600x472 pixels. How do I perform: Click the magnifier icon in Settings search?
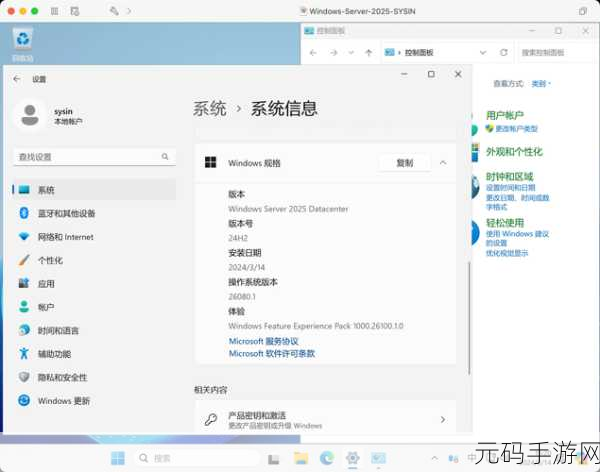165,157
